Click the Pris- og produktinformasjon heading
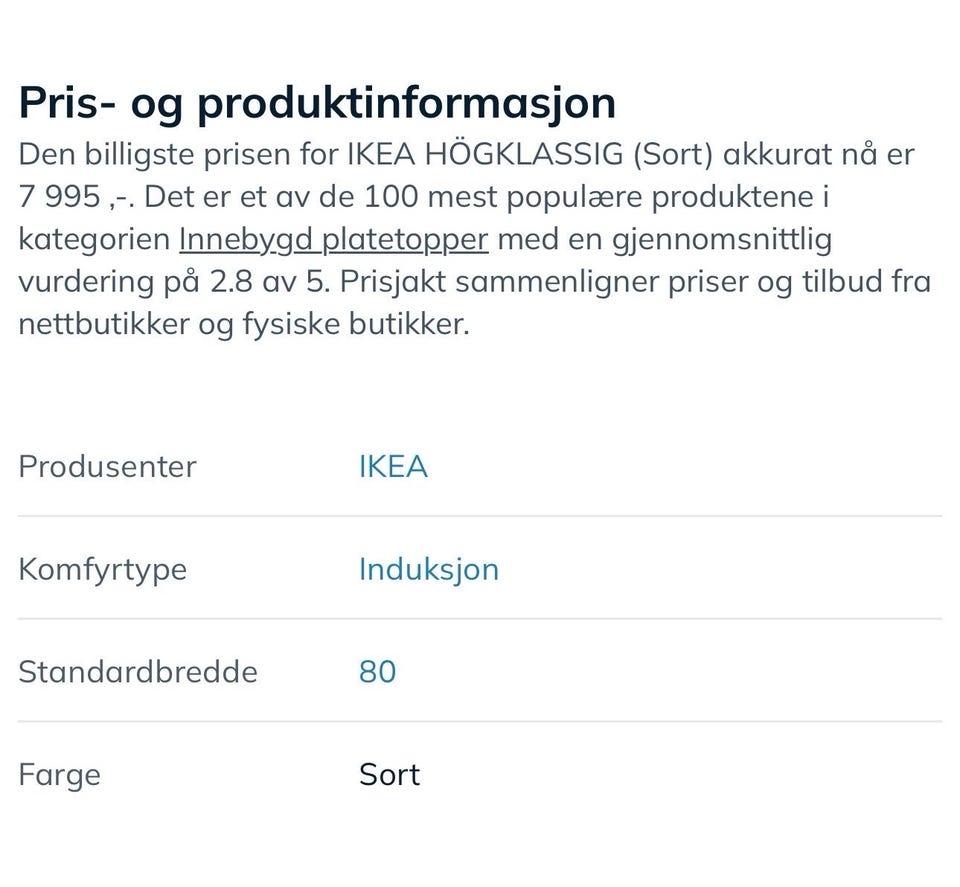960x887 pixels. point(317,104)
